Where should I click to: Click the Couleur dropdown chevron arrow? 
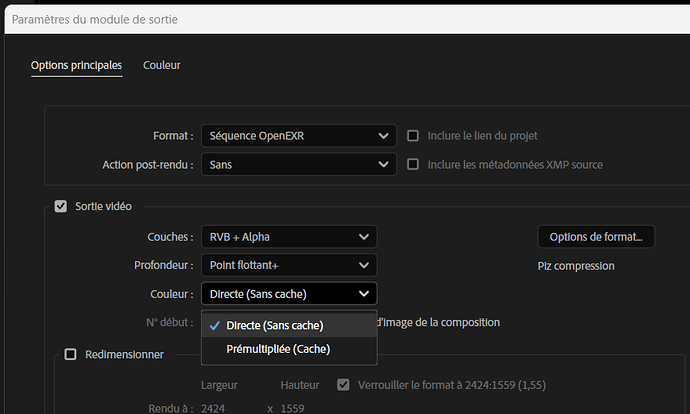pos(361,294)
